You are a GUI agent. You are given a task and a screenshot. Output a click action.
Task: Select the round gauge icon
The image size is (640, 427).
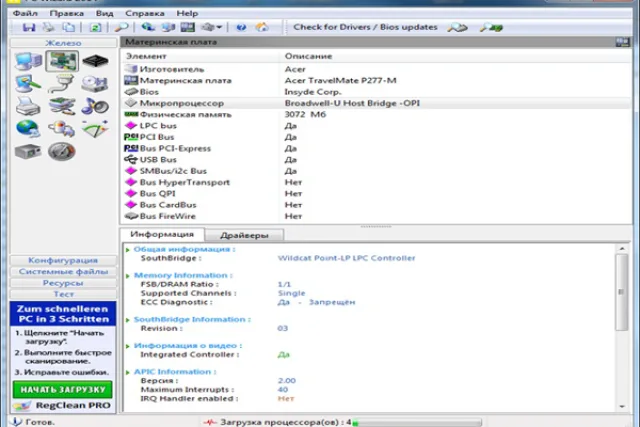pos(62,151)
